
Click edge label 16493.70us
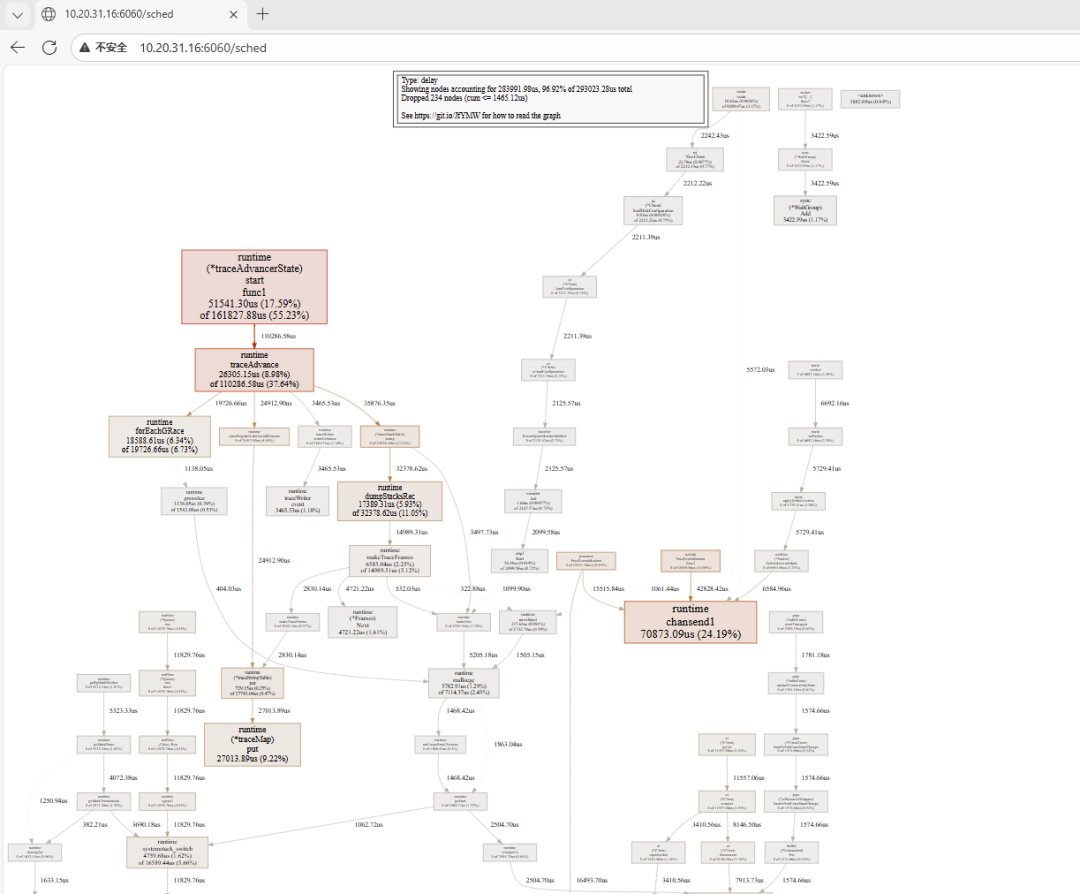(x=592, y=880)
